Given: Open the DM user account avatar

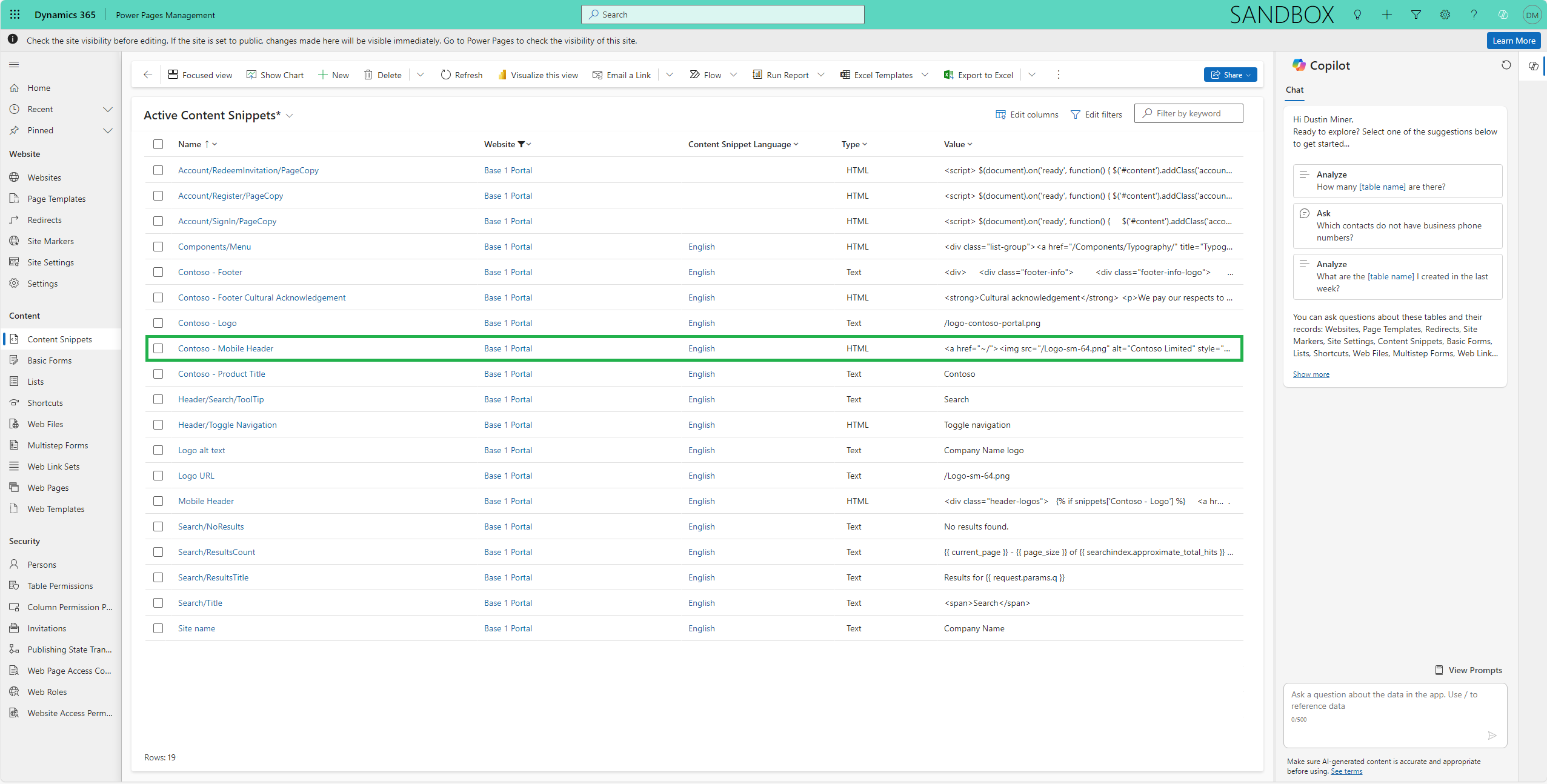Looking at the screenshot, I should [1532, 15].
